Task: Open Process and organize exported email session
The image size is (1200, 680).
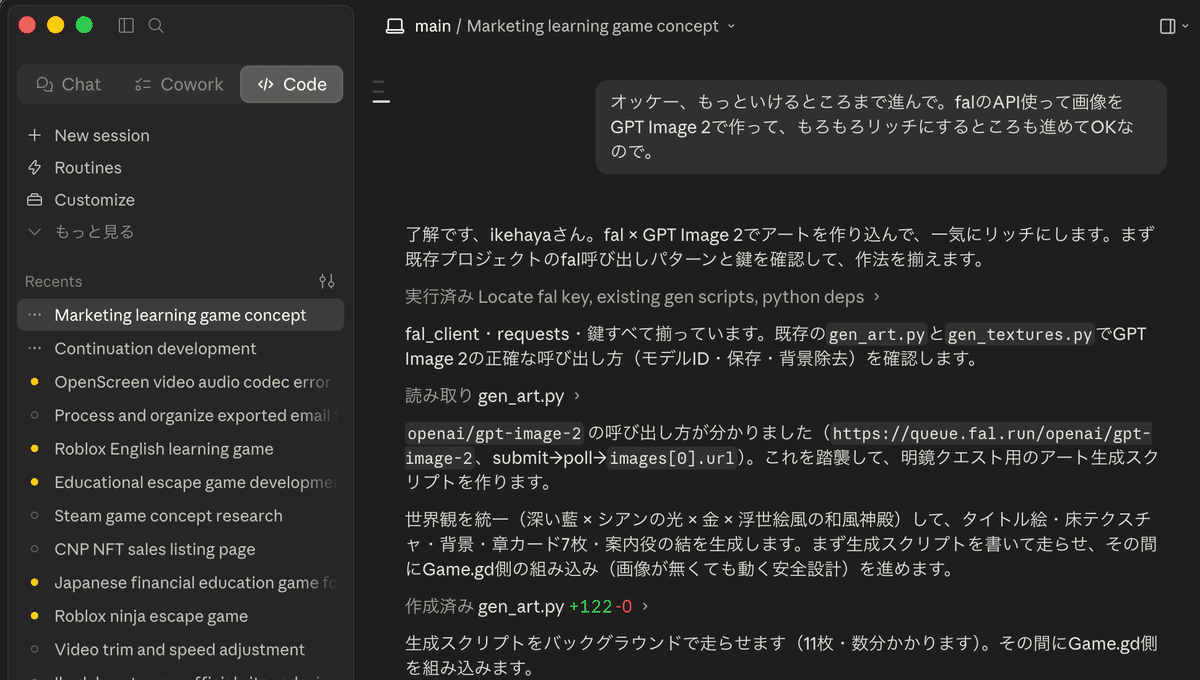Action: tap(181, 415)
